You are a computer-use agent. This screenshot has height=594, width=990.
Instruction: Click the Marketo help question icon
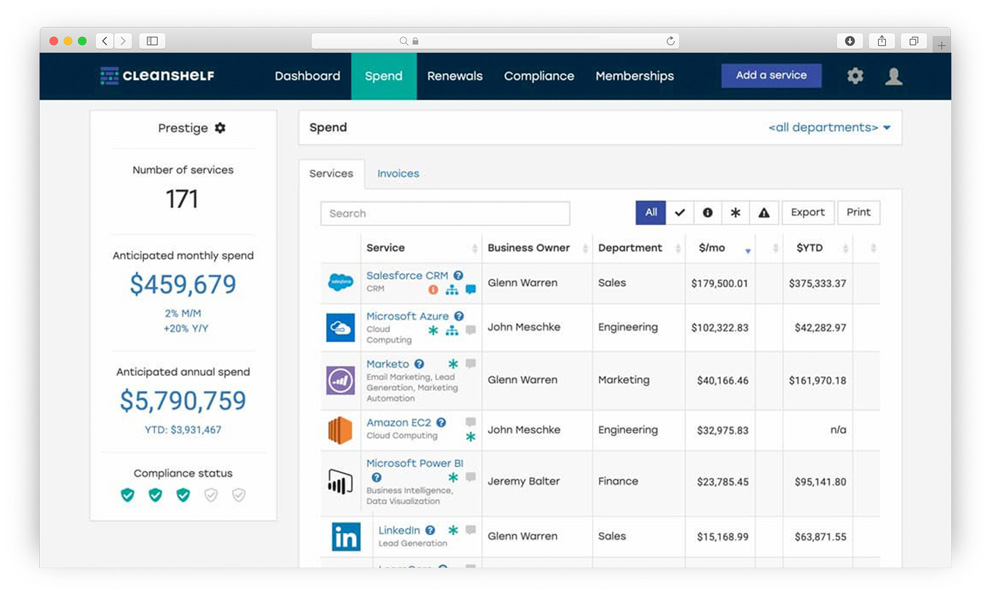(419, 364)
